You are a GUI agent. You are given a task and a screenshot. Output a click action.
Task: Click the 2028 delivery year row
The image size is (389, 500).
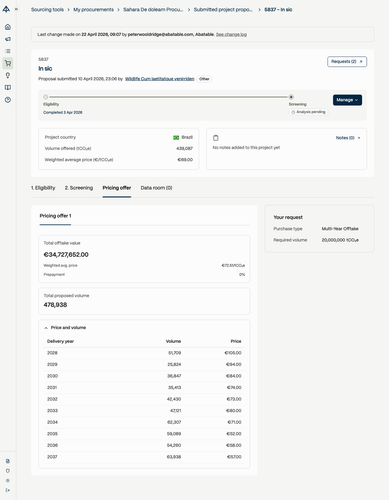tap(144, 353)
